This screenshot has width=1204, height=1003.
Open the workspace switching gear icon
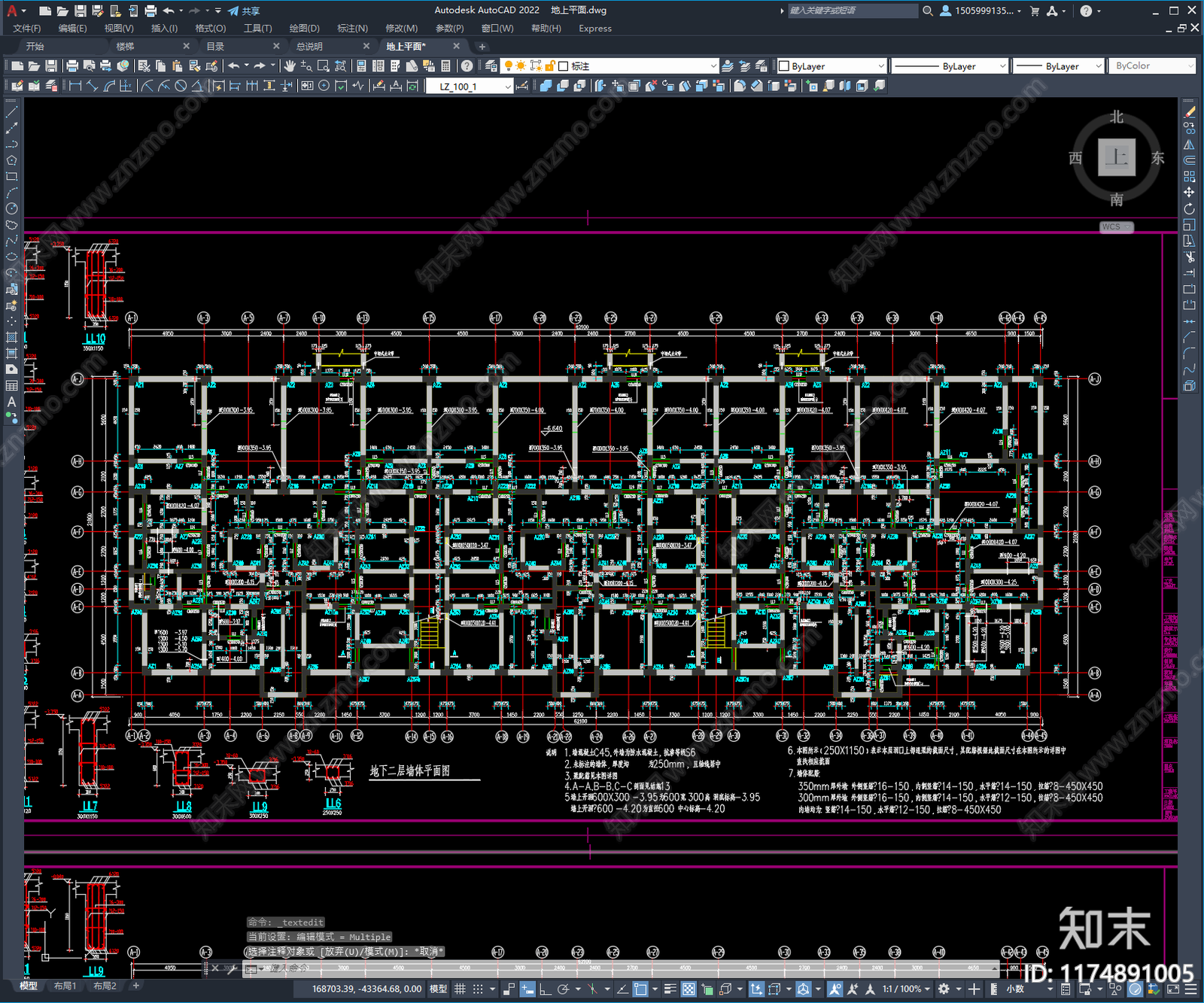(x=944, y=989)
